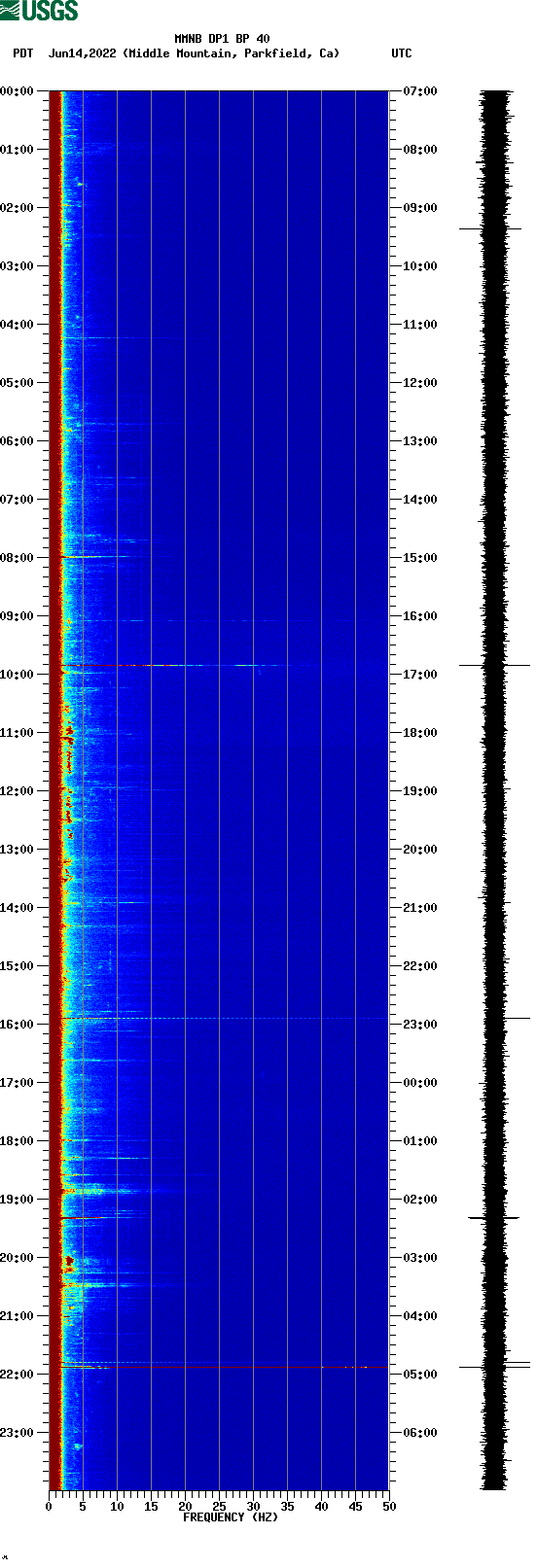Click the PDT timezone label
The image size is (537, 1568).
click(x=22, y=53)
